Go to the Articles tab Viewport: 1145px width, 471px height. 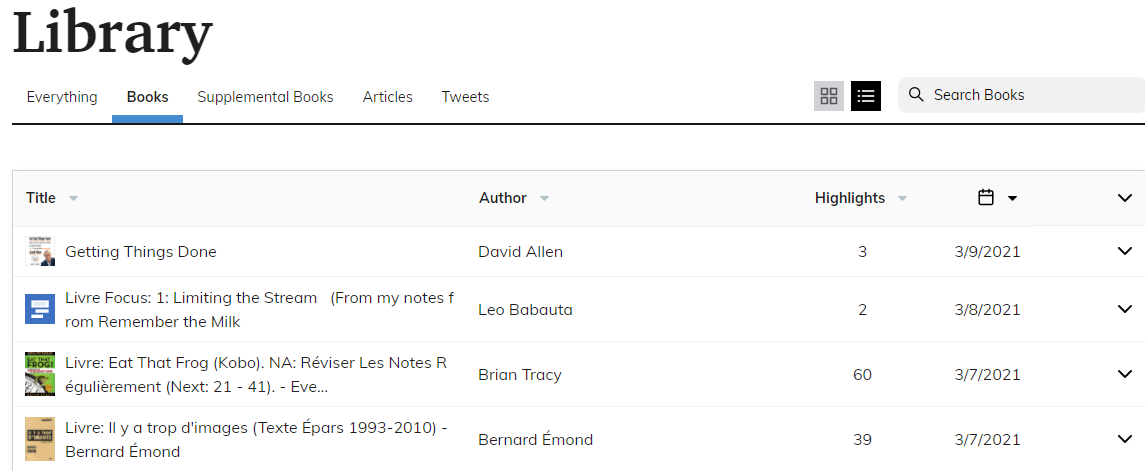point(387,97)
